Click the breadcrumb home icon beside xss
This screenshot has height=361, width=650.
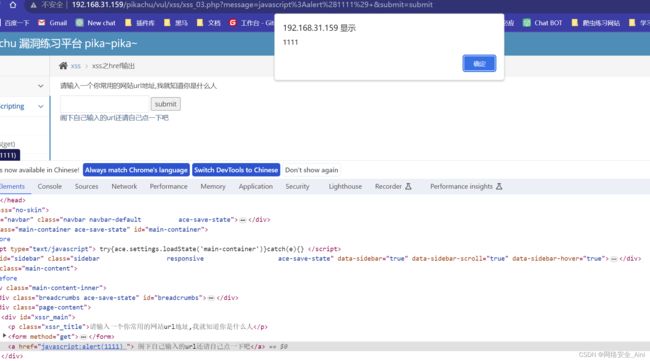(x=63, y=65)
